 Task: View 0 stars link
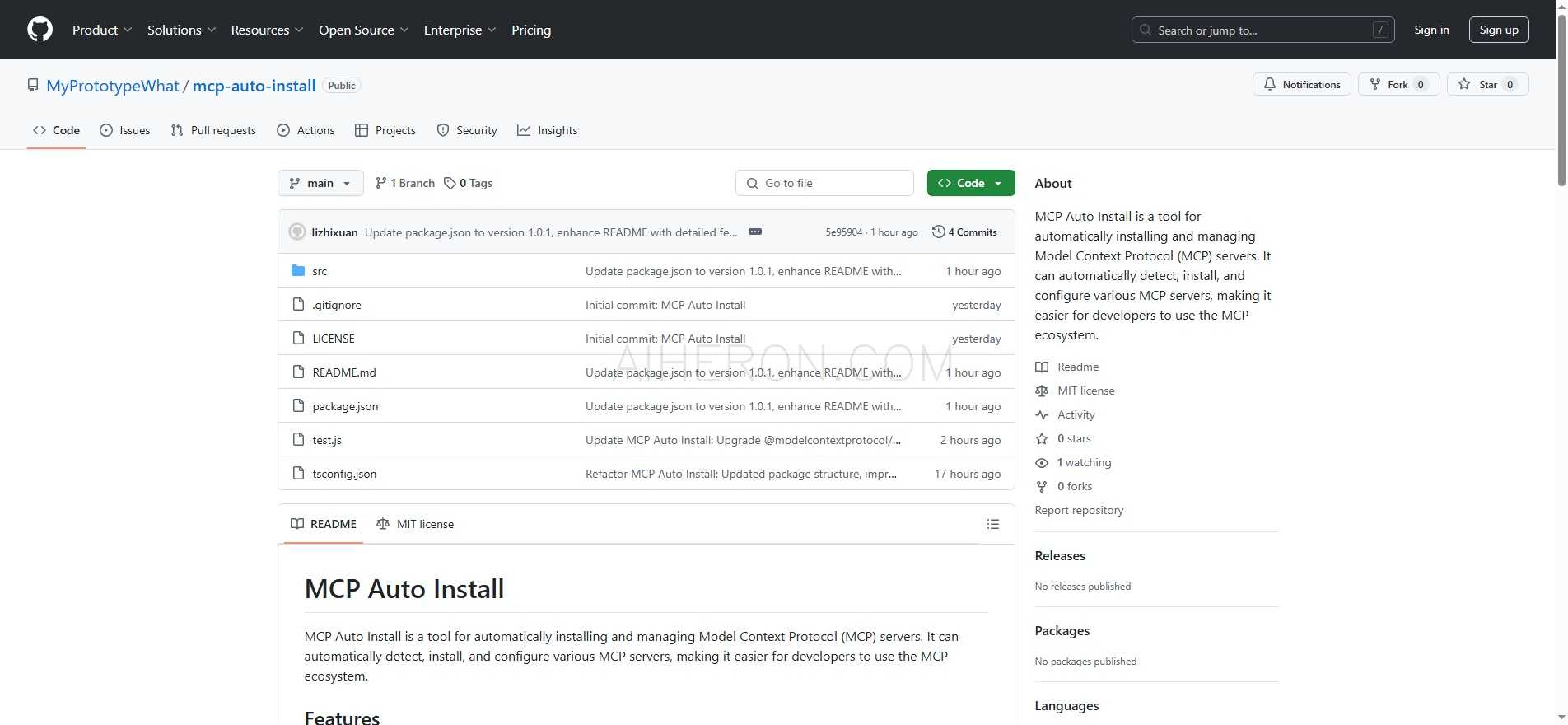[x=1063, y=438]
